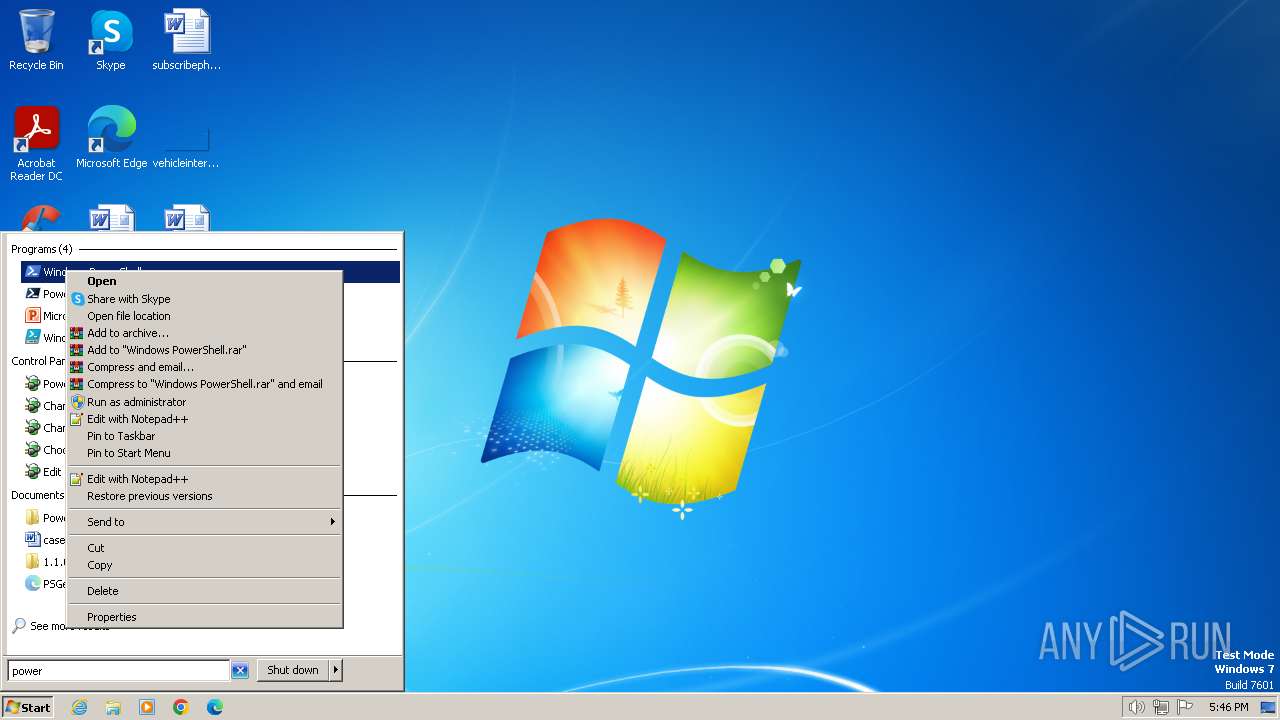This screenshot has height=720, width=1280.
Task: Expand the arrow next to Shut down
Action: pos(336,670)
